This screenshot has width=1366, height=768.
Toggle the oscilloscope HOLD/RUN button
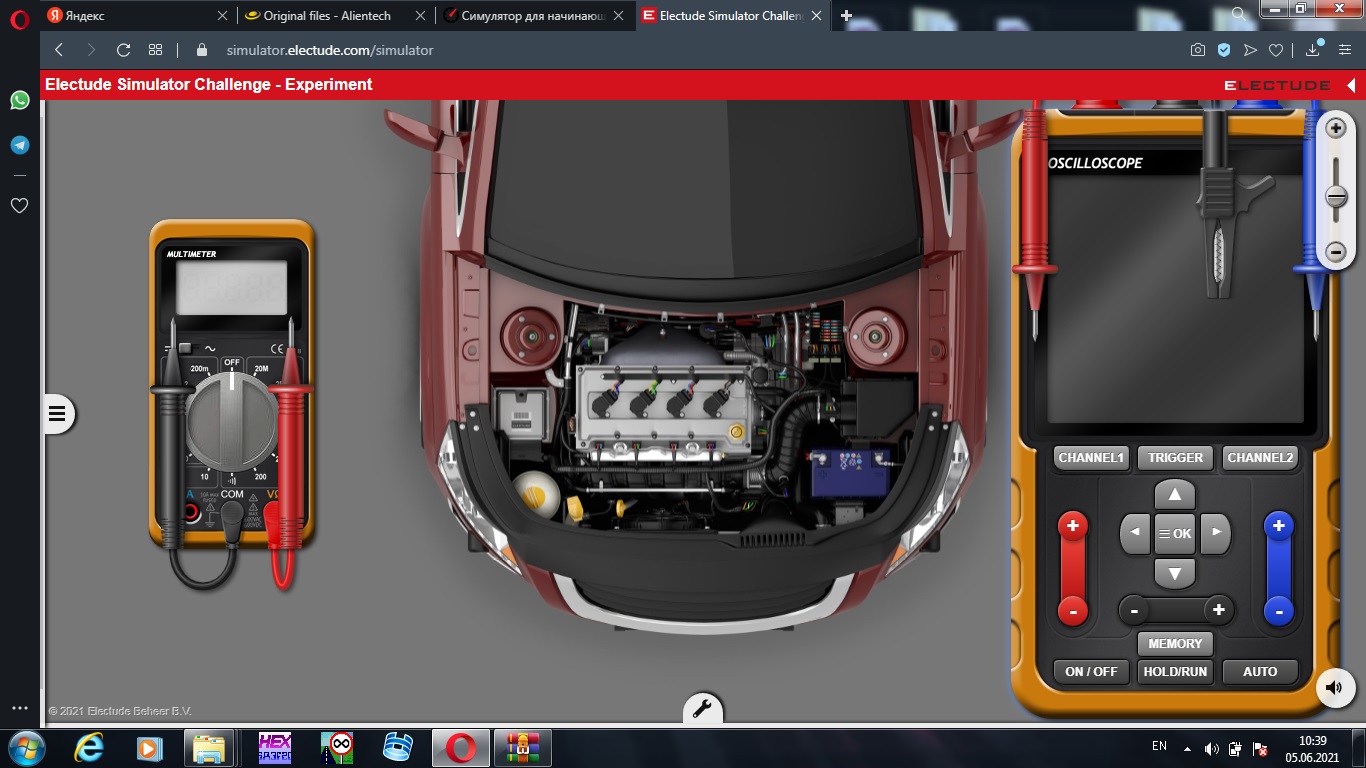coord(1175,671)
